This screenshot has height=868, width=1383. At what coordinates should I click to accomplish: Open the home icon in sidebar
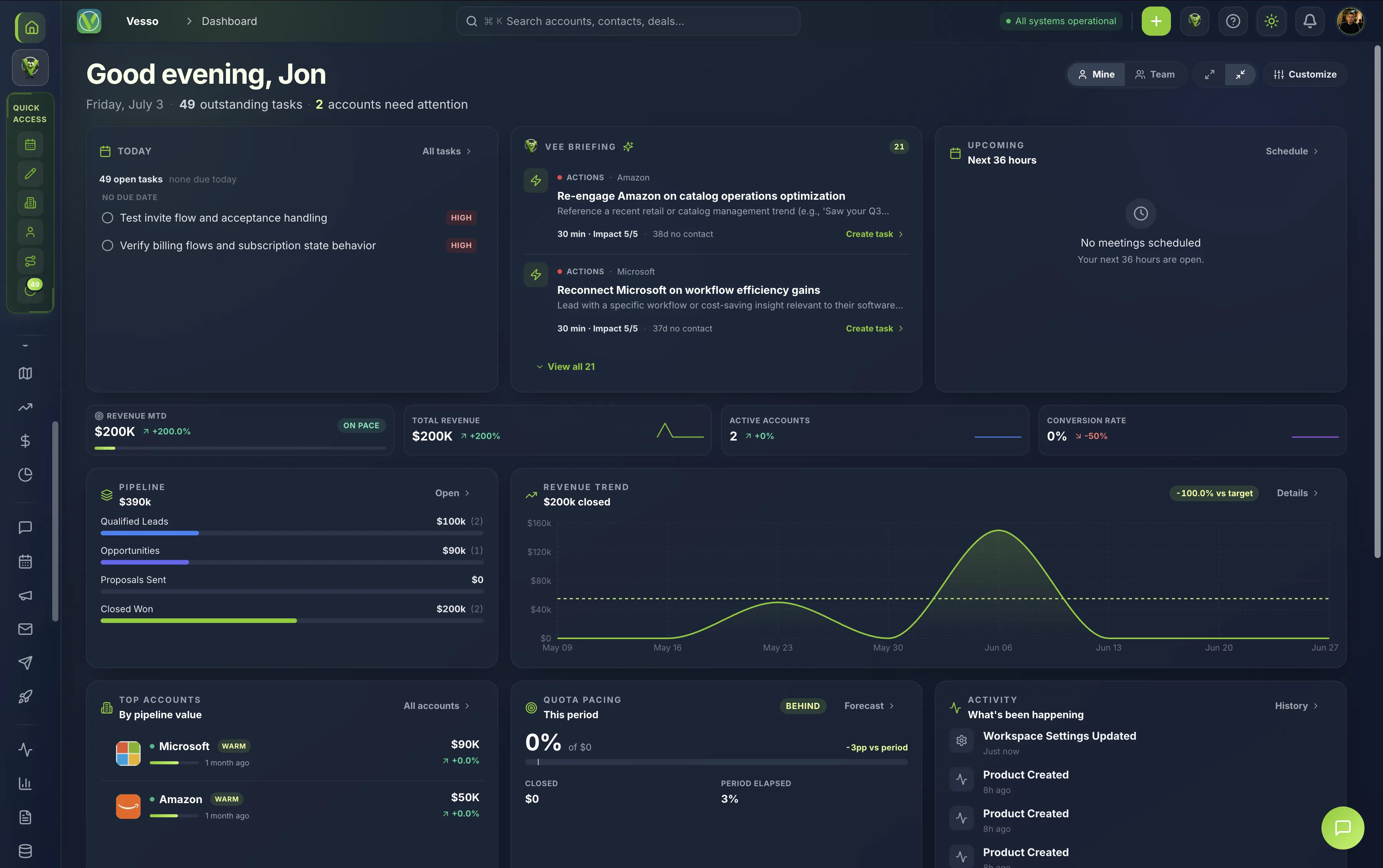(x=30, y=27)
